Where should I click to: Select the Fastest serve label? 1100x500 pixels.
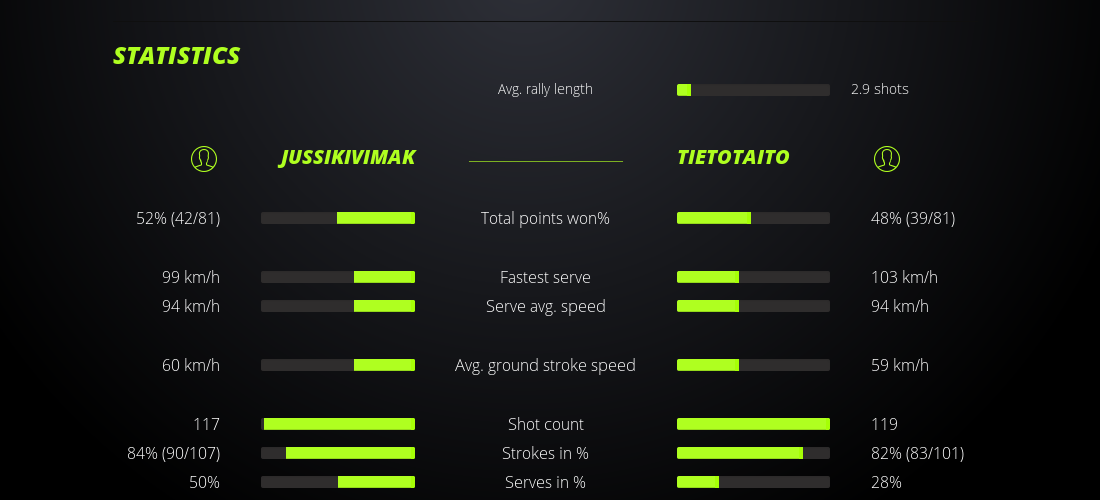click(545, 277)
